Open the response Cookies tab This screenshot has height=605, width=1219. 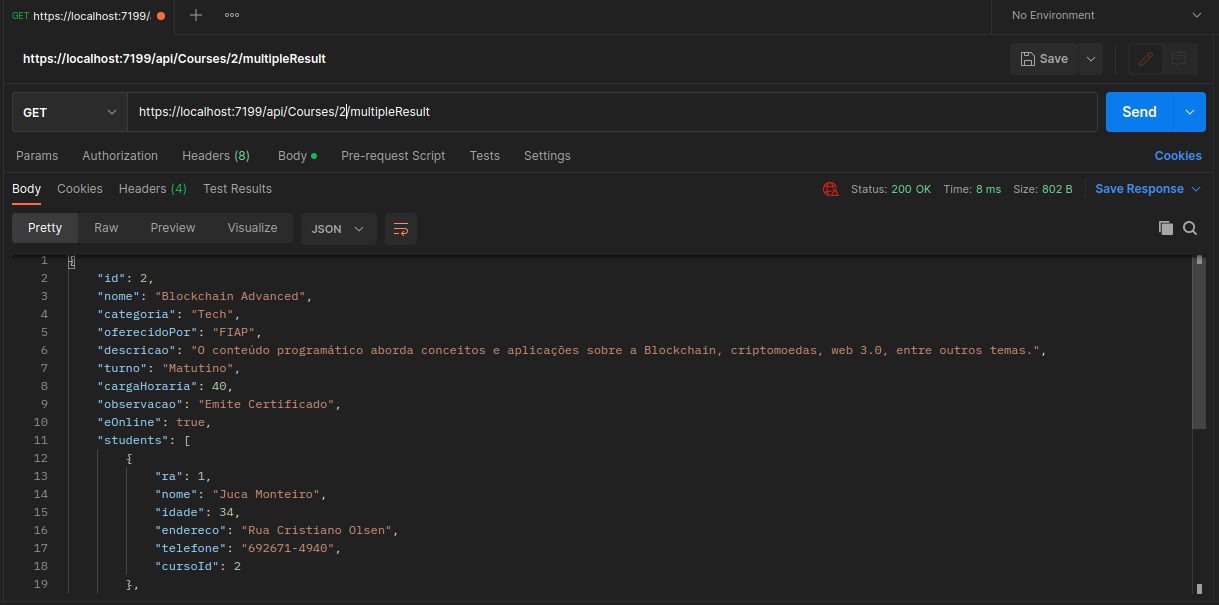[x=80, y=189]
